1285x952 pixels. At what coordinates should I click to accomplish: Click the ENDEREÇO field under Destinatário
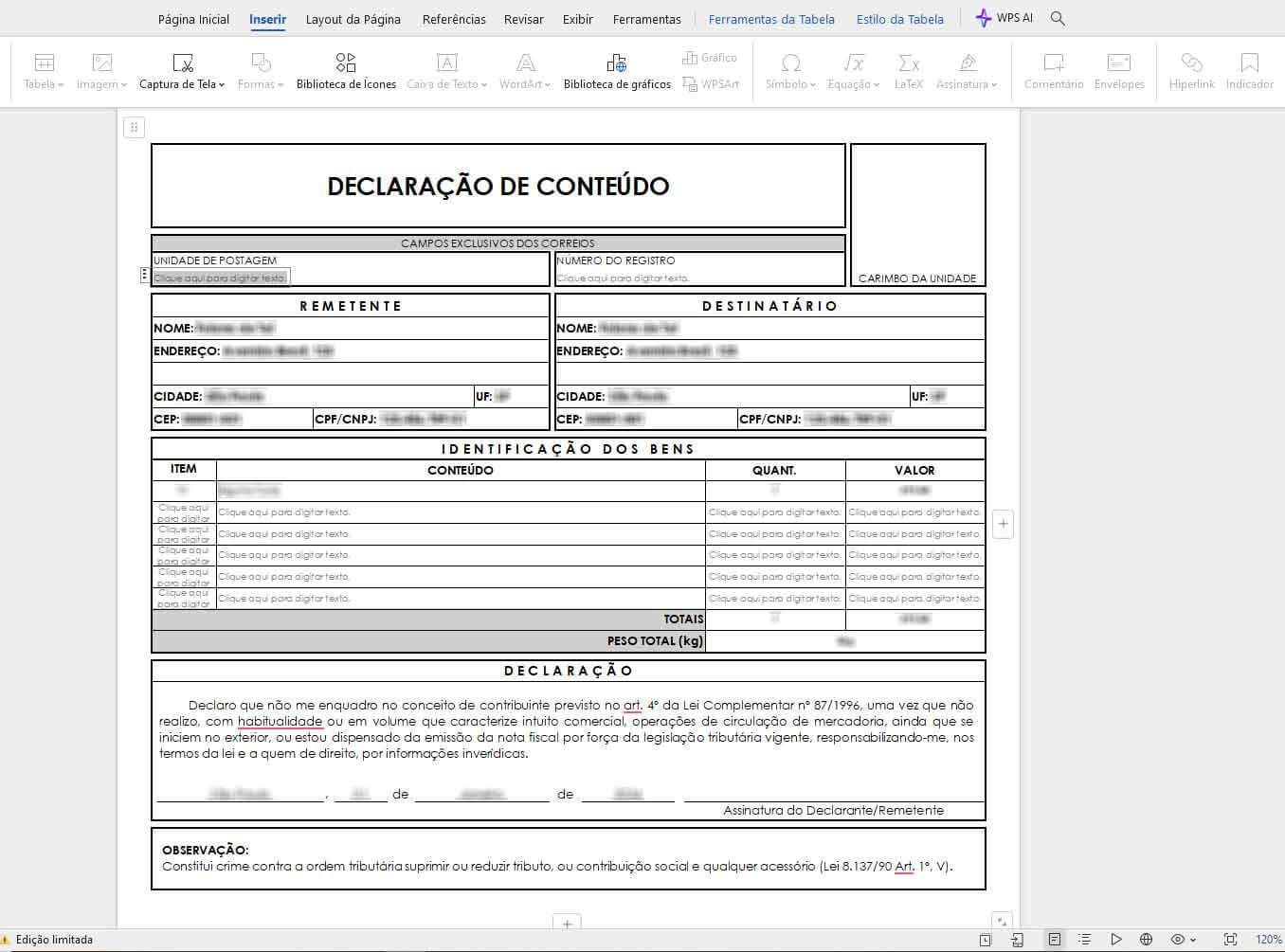[x=769, y=350]
